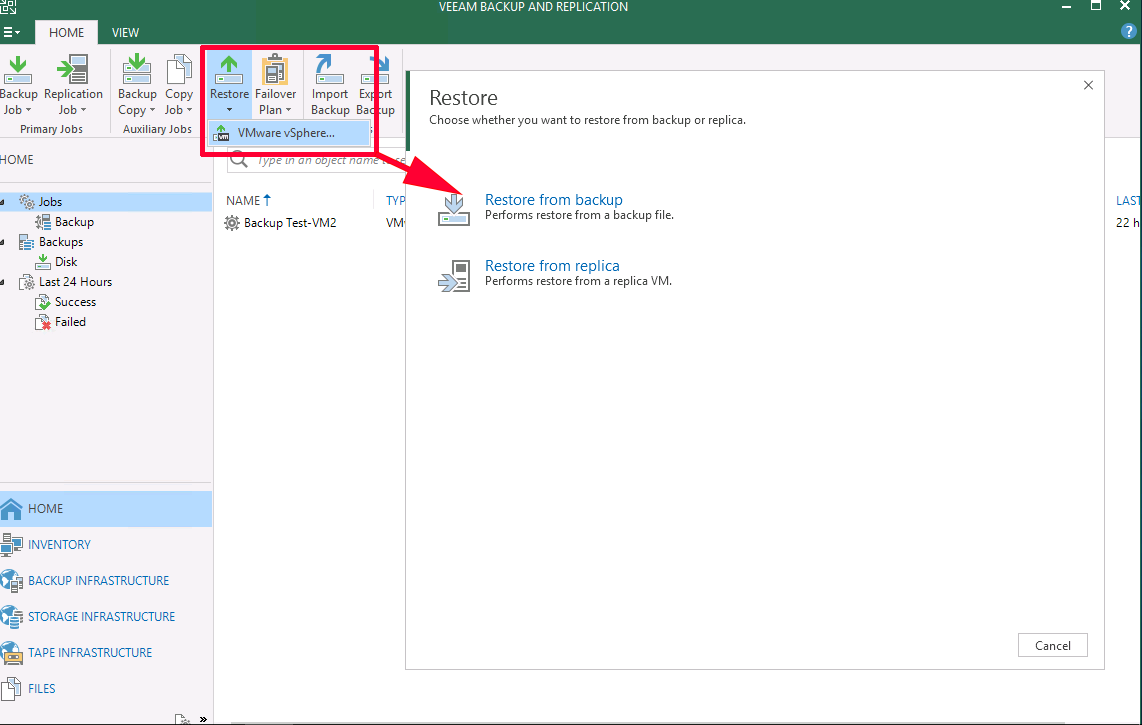Click the Copy Job ribbon icon
Screen dimensions: 1142x725
(x=178, y=71)
